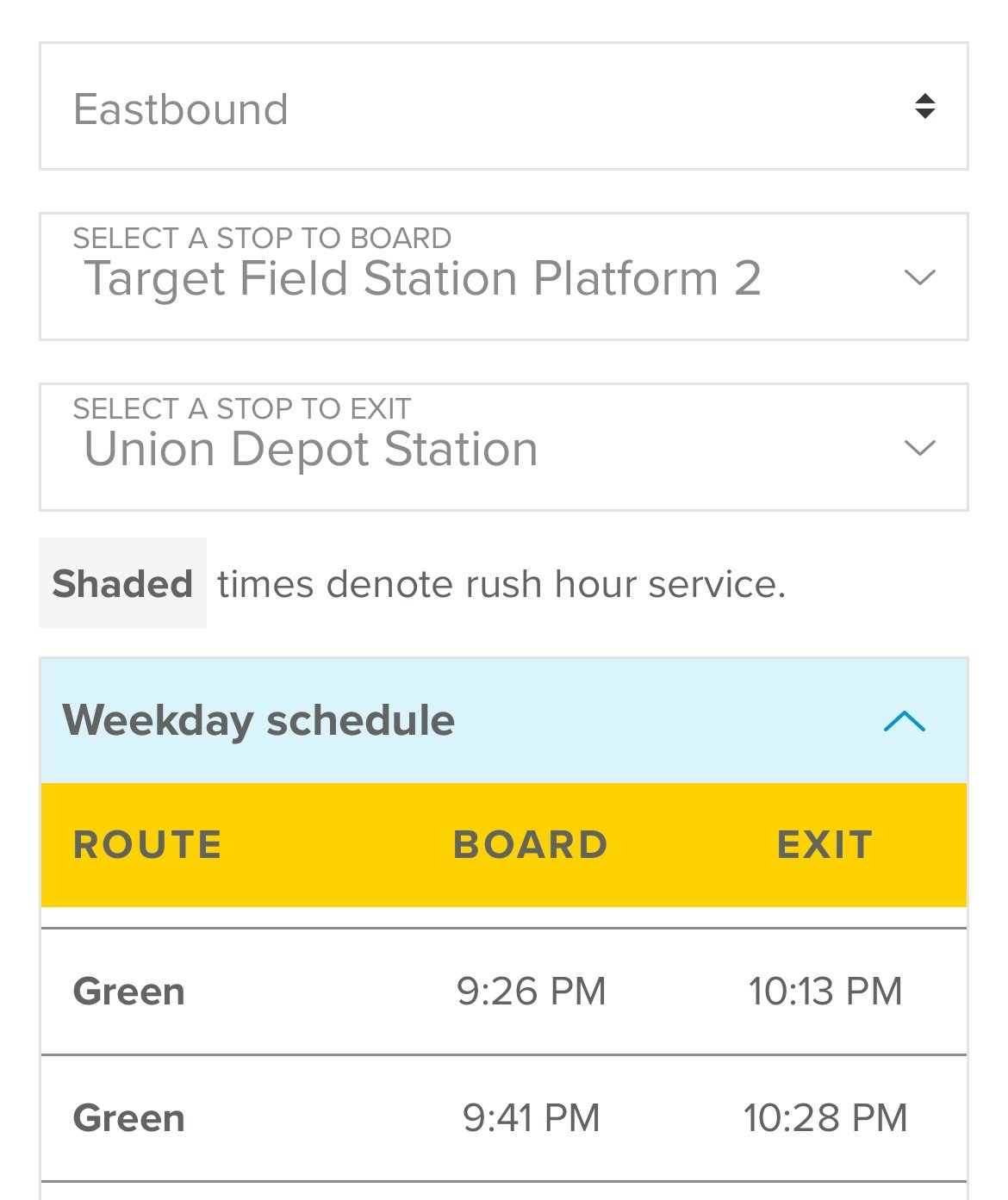Click the Weekday schedule heading
The image size is (1008, 1200).
[x=258, y=720]
